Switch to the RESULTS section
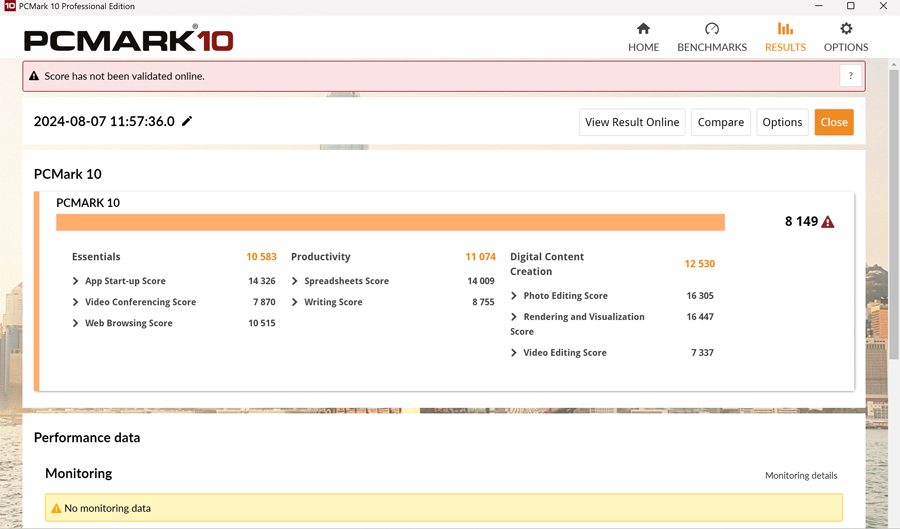 pyautogui.click(x=785, y=37)
